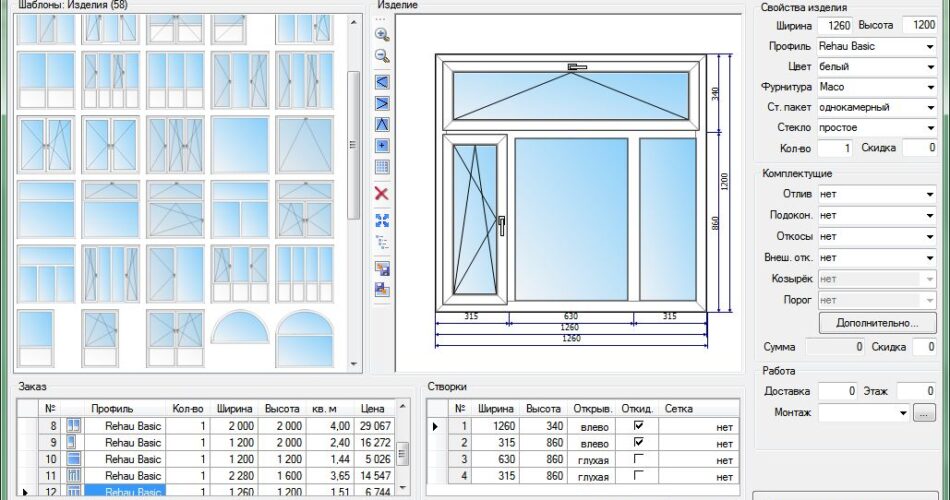The height and width of the screenshot is (500, 950).
Task: Click the grid mesh toolbar icon
Action: pos(381,167)
